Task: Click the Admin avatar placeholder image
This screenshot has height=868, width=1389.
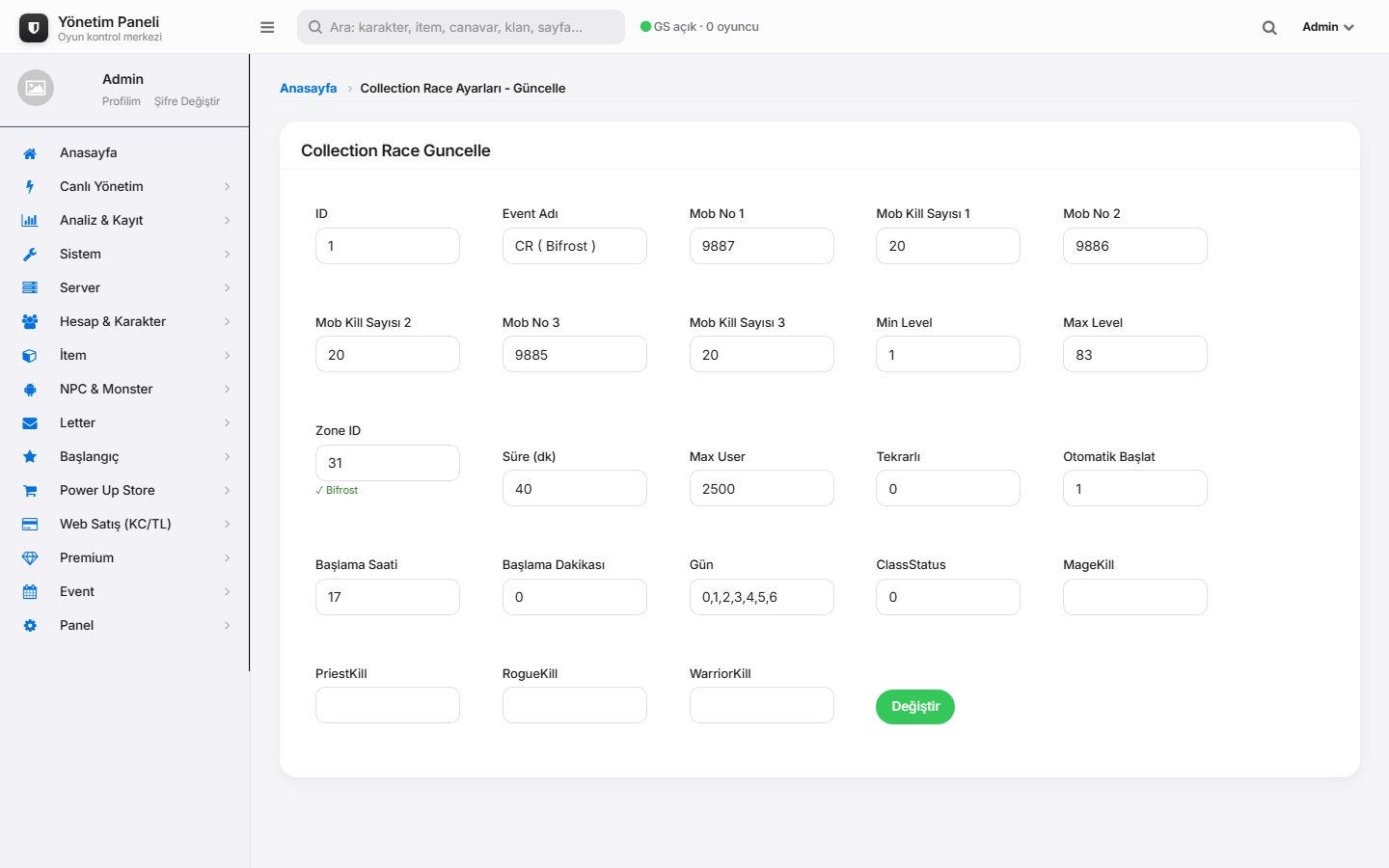Action: [36, 88]
